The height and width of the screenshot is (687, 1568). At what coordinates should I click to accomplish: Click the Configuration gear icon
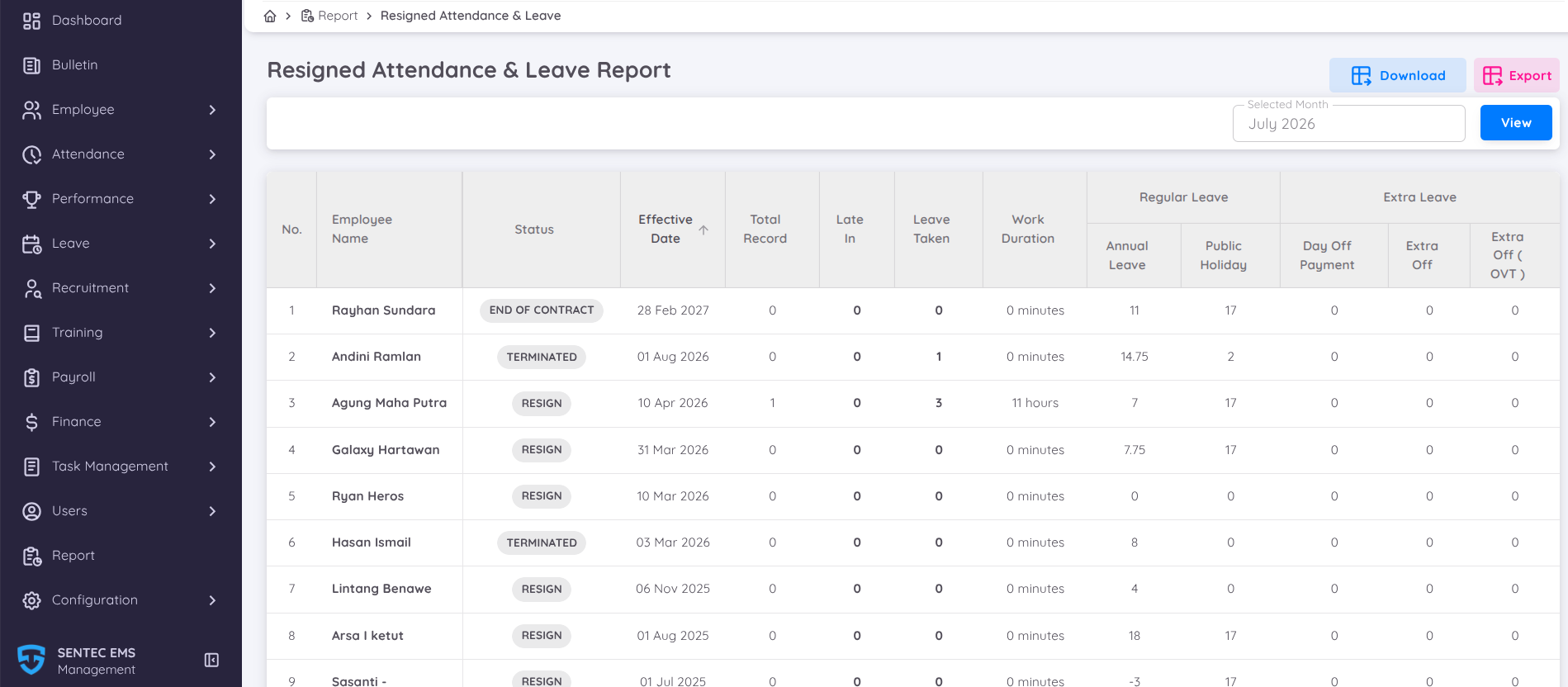pos(31,600)
